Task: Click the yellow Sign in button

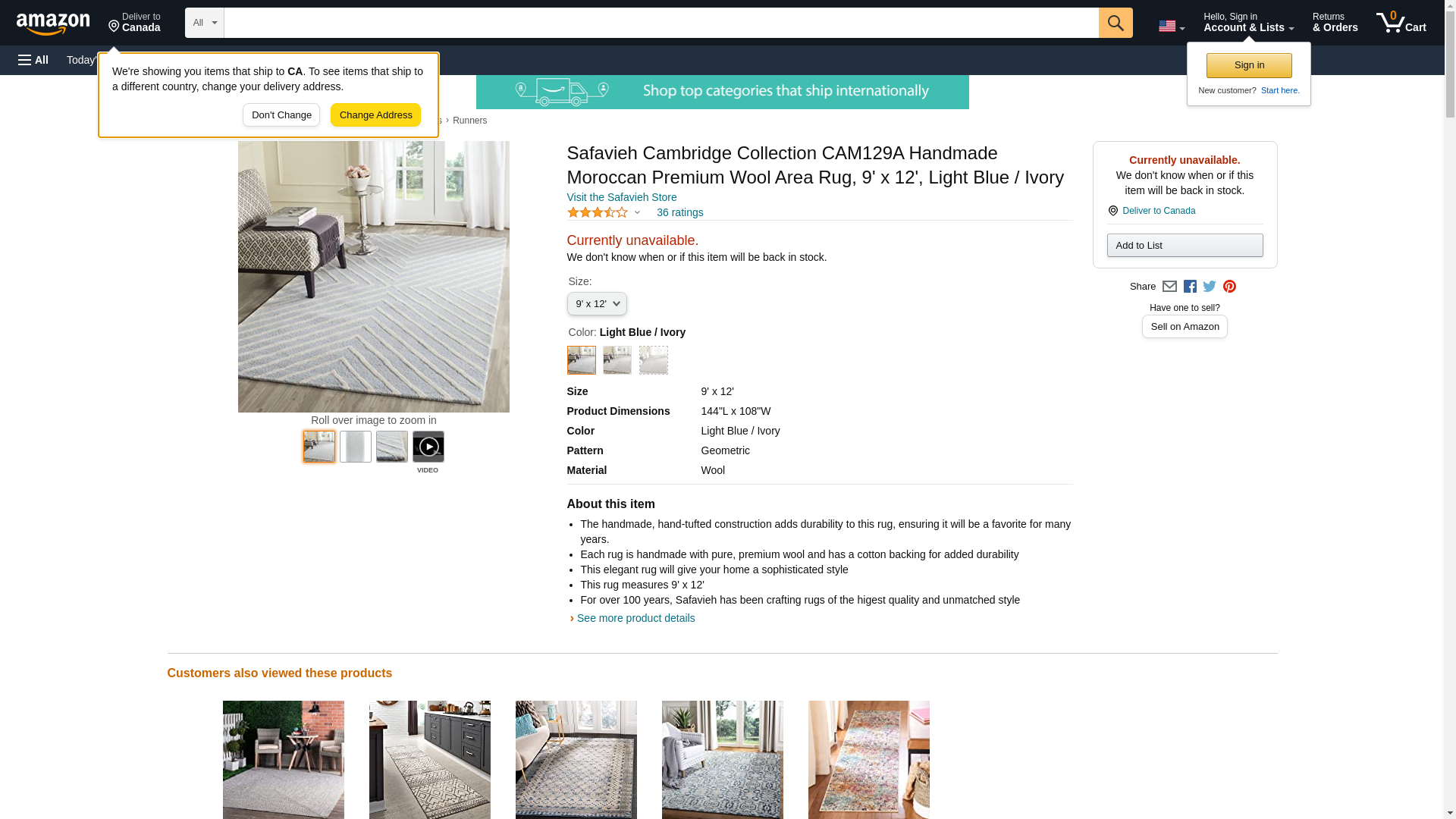Action: 1249,65
